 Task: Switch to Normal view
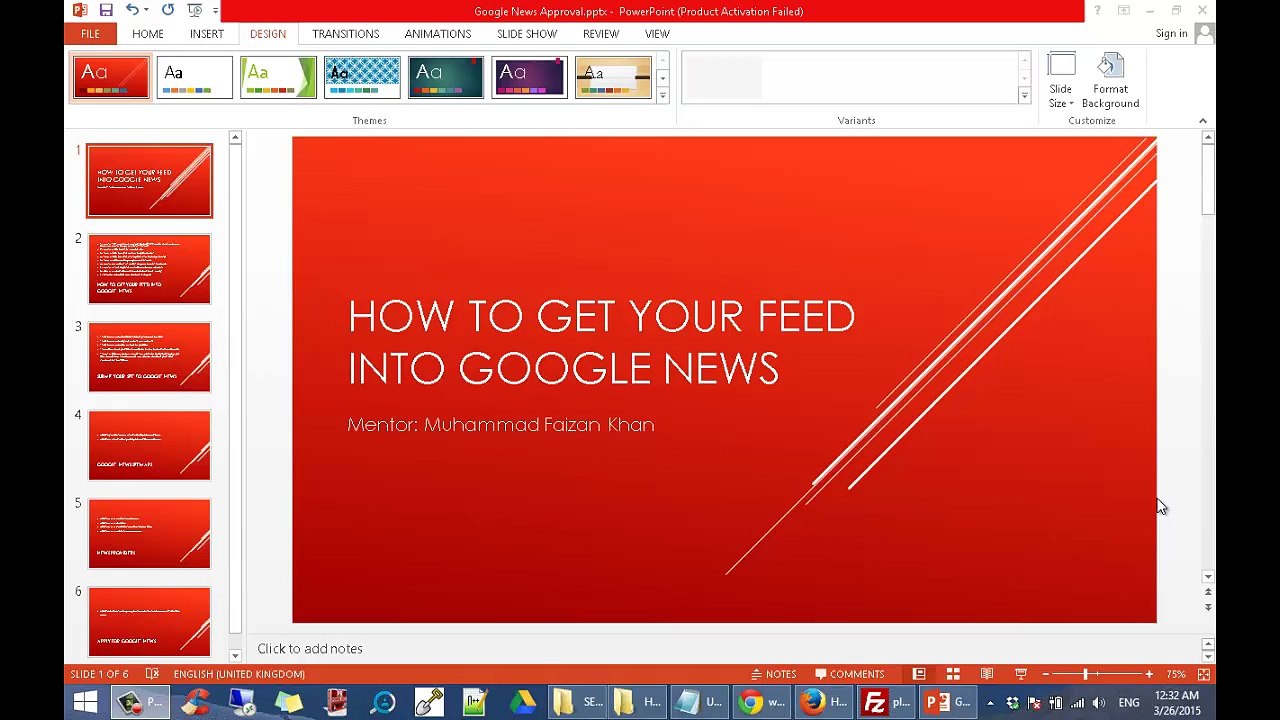[x=919, y=674]
